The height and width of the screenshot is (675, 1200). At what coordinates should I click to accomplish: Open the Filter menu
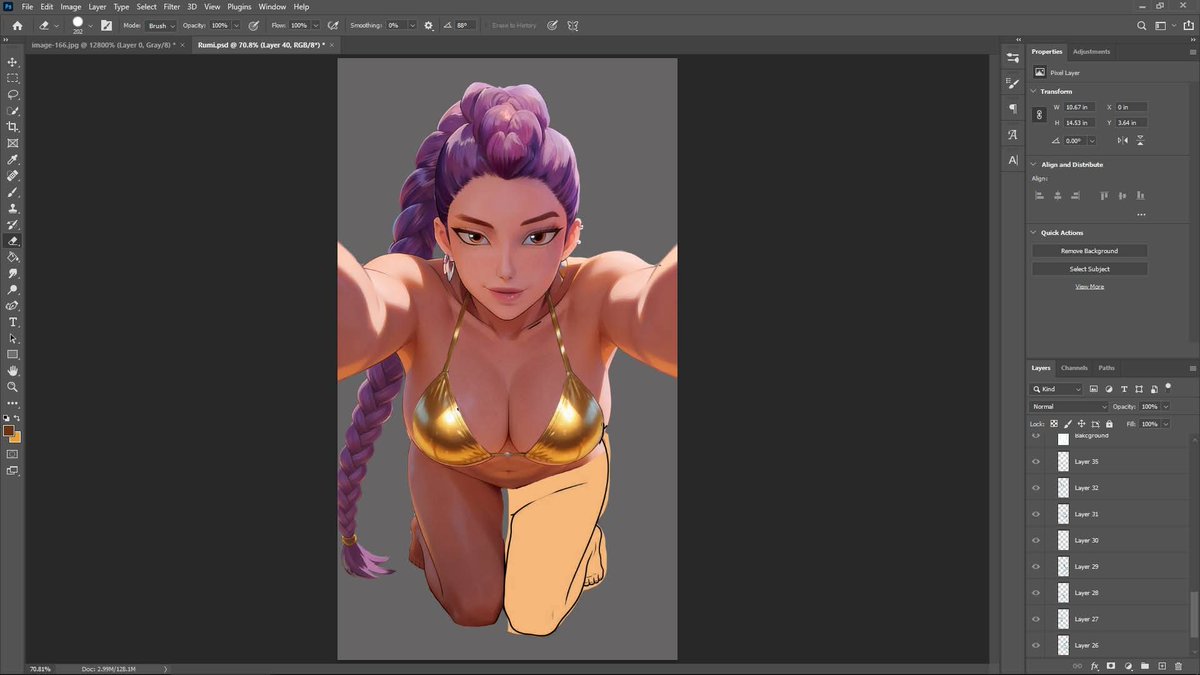[172, 7]
